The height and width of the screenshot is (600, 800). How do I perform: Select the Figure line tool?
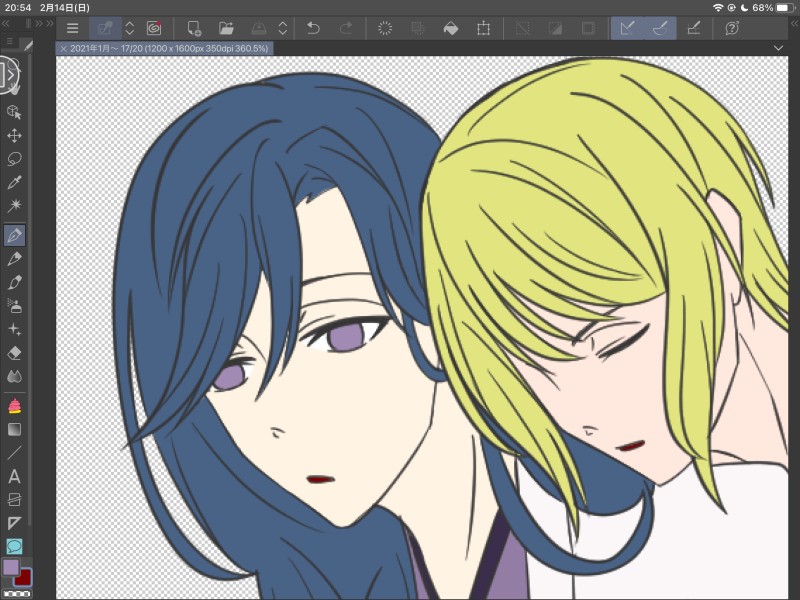click(14, 453)
